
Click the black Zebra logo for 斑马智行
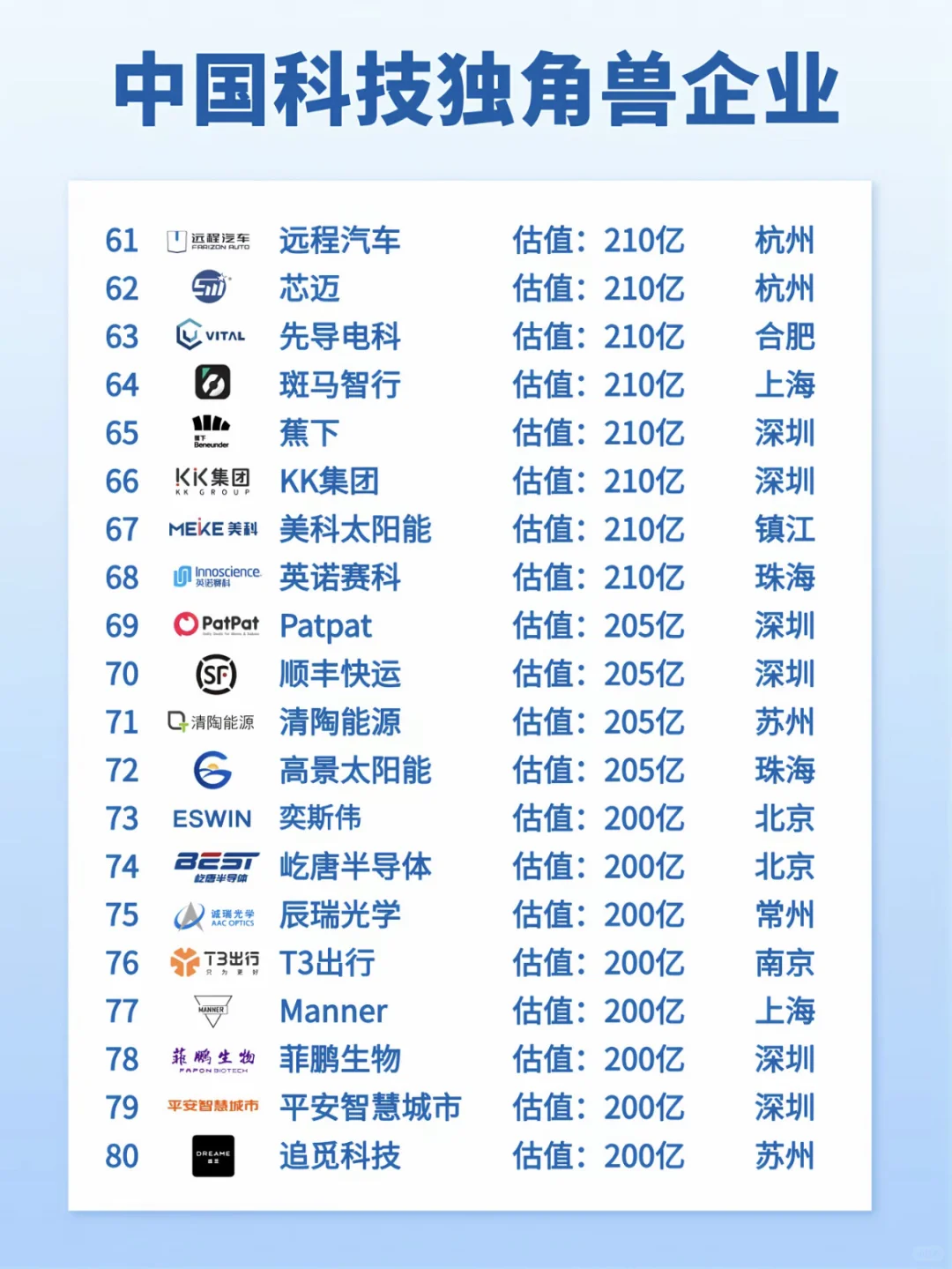click(212, 383)
